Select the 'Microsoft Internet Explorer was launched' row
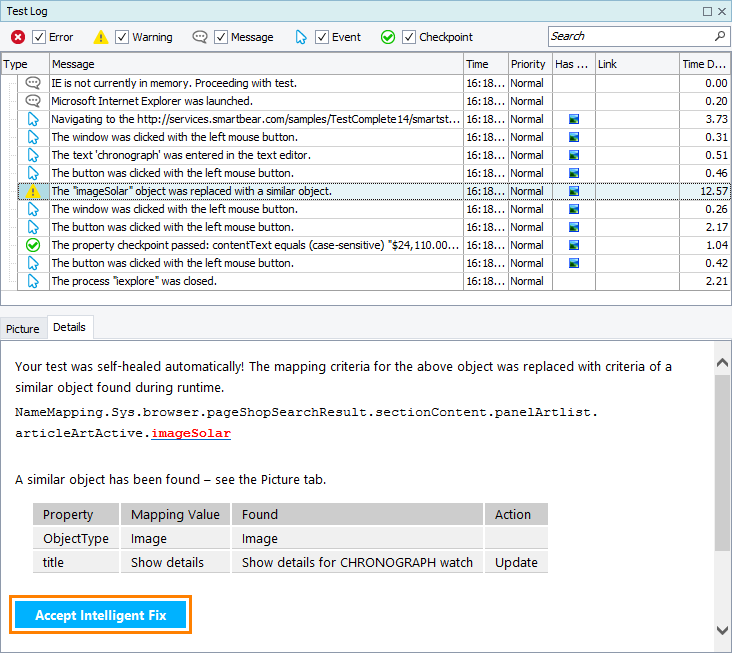 (152, 101)
